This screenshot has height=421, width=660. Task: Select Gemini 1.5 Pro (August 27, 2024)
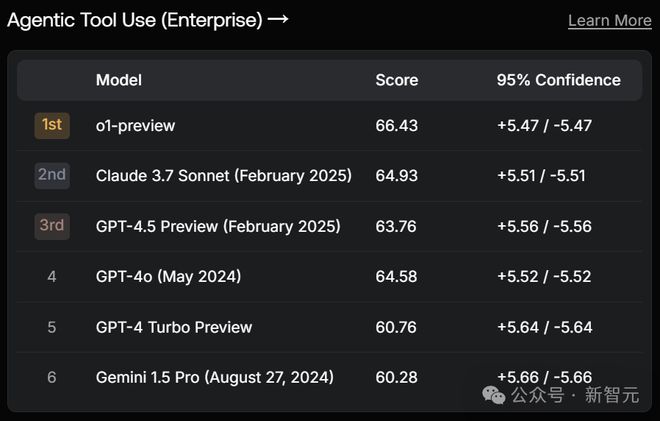214,377
